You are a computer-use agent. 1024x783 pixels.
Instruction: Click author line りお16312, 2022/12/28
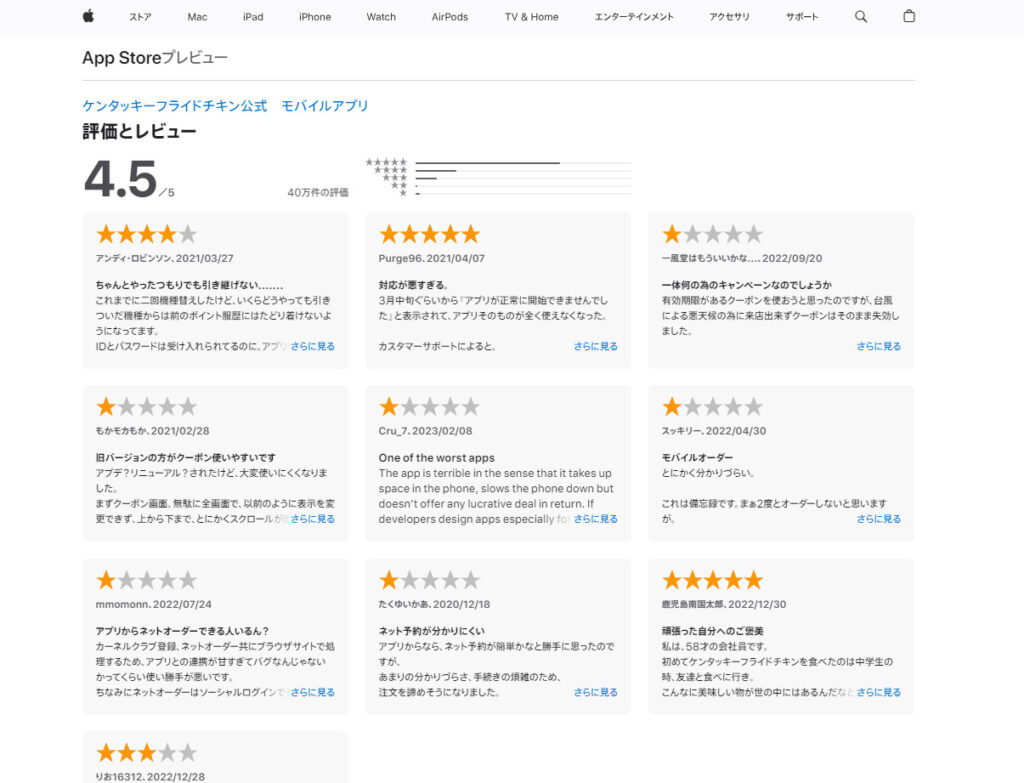pyautogui.click(x=150, y=776)
